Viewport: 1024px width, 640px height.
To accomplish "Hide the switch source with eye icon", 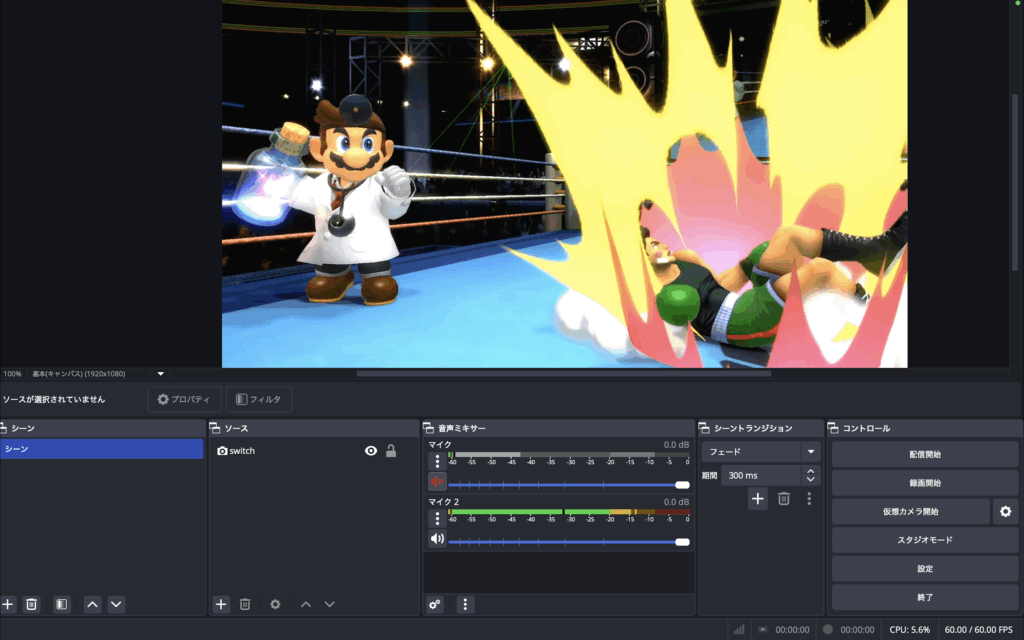I will tap(371, 451).
